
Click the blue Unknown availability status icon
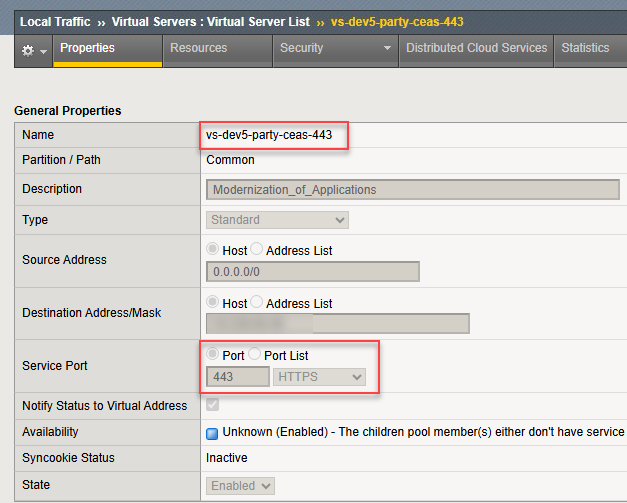212,433
